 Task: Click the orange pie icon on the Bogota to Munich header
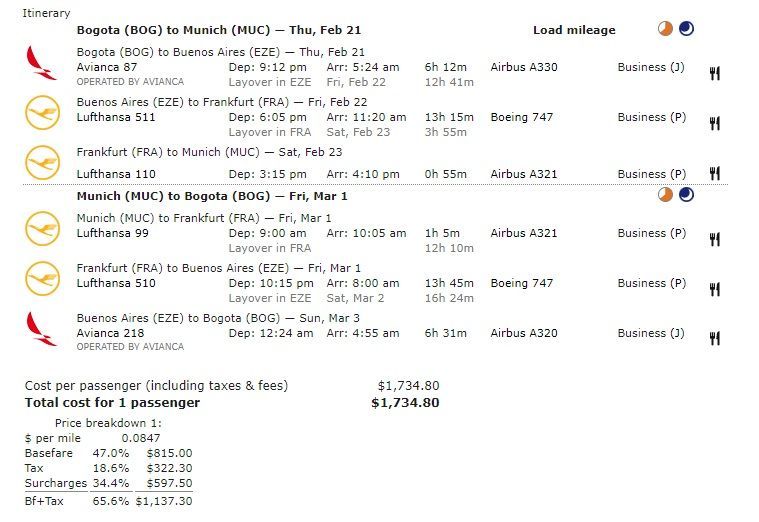pyautogui.click(x=666, y=29)
